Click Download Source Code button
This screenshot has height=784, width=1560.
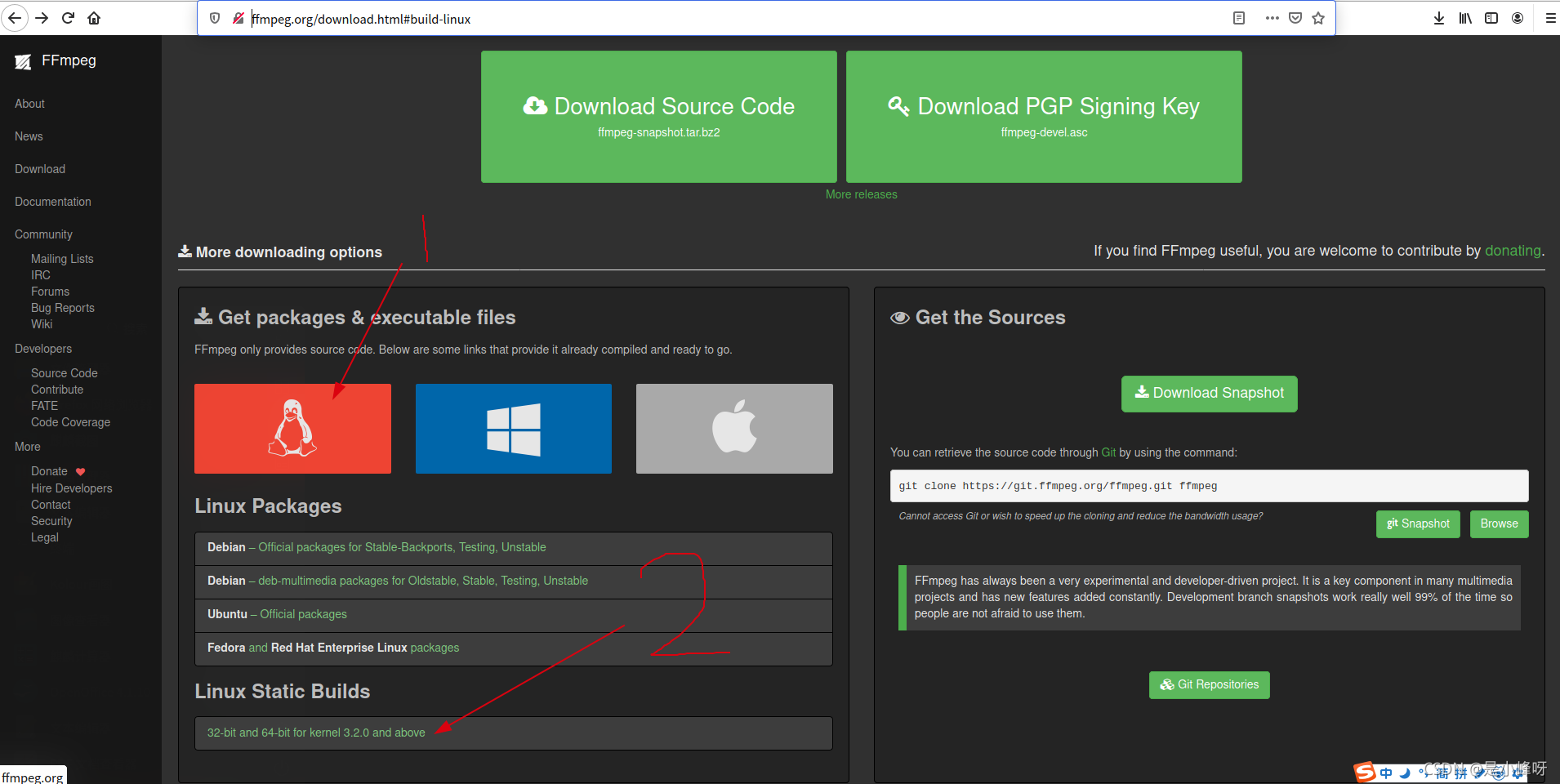(659, 117)
